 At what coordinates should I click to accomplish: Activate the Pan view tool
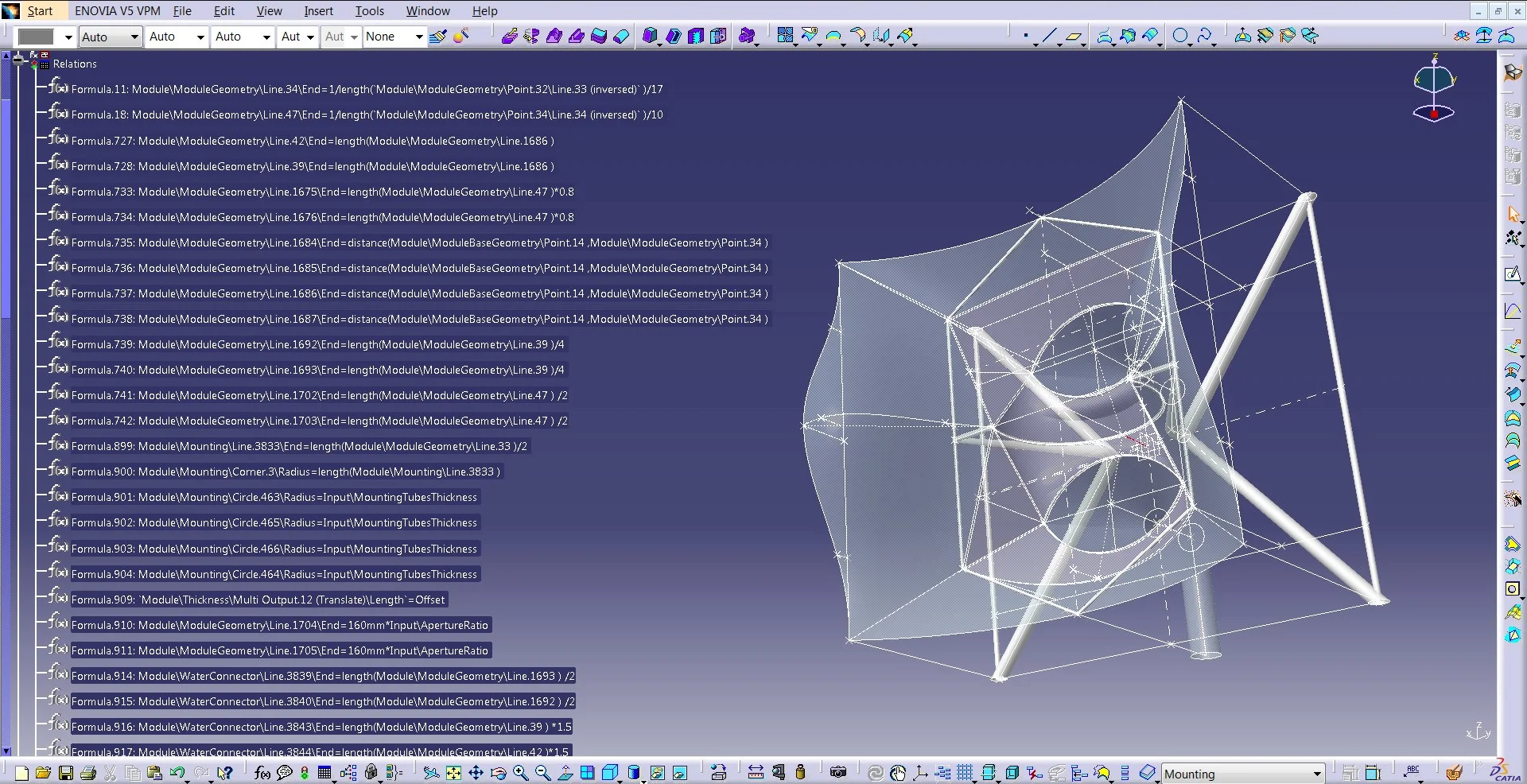476,773
